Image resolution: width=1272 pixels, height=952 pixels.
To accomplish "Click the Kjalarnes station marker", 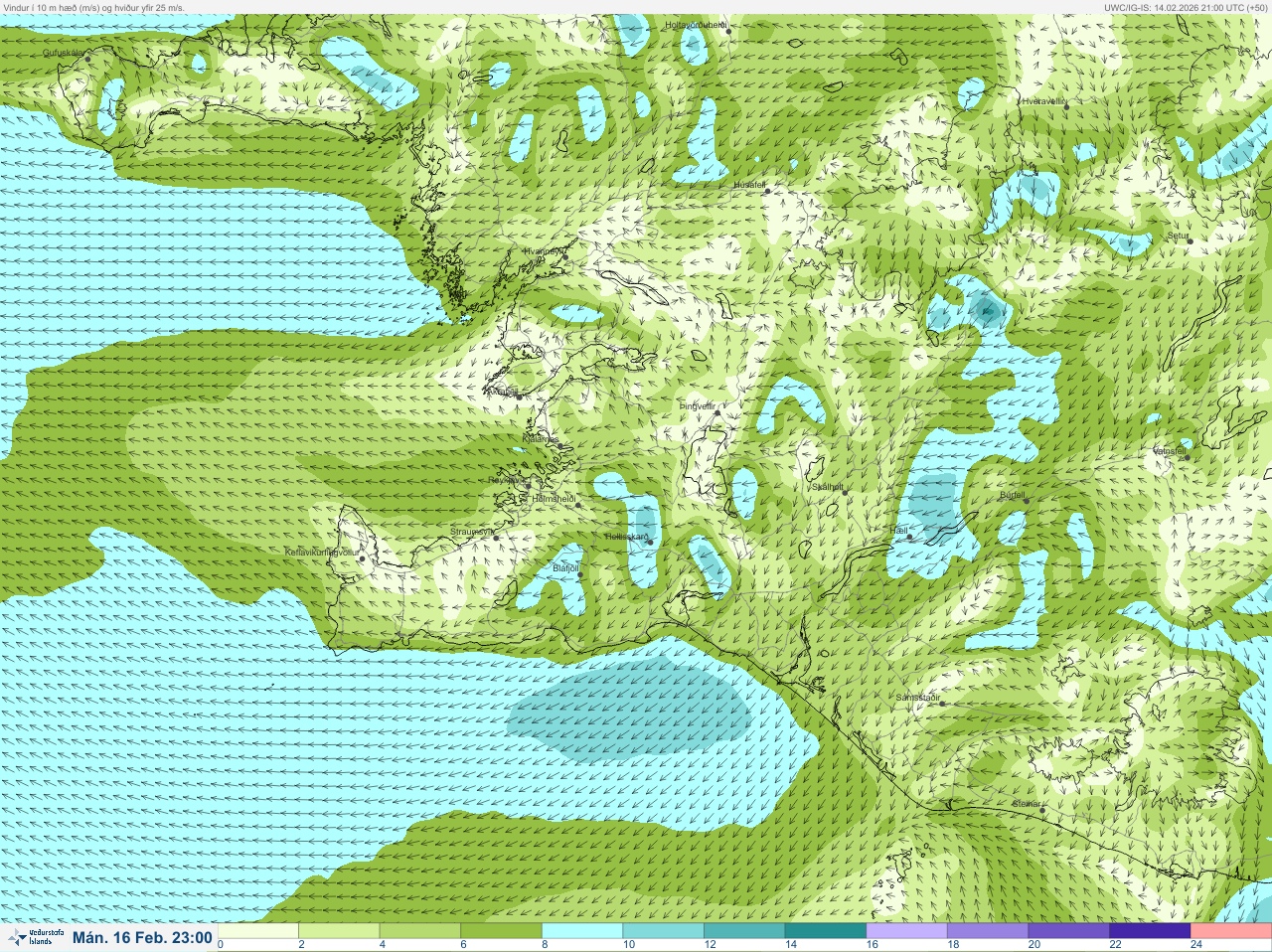I will [561, 444].
